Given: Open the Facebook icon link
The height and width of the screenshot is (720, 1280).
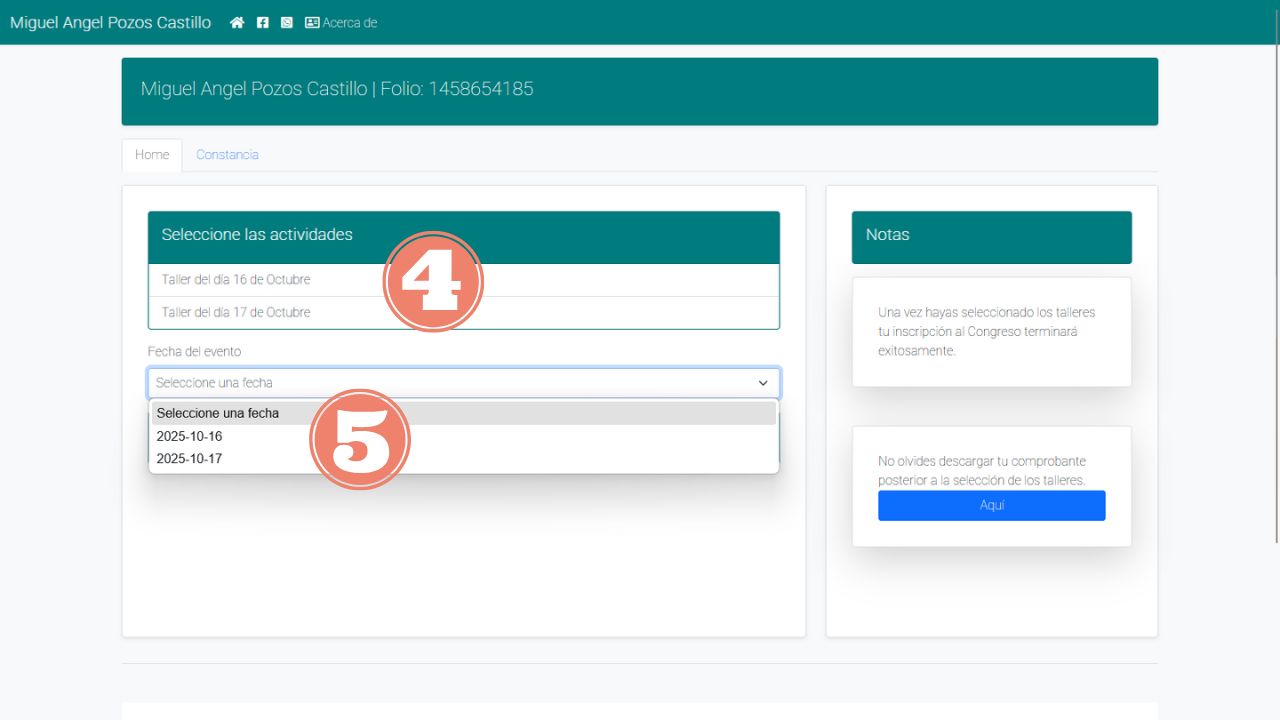Looking at the screenshot, I should tap(263, 23).
